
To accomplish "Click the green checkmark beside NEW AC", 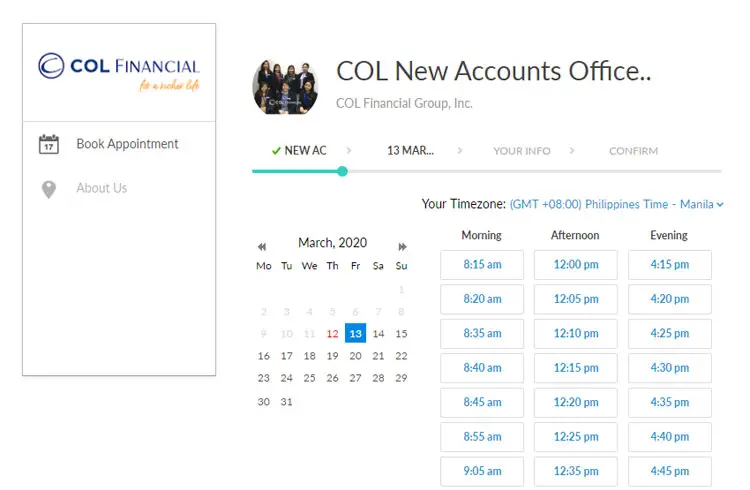I will point(276,151).
